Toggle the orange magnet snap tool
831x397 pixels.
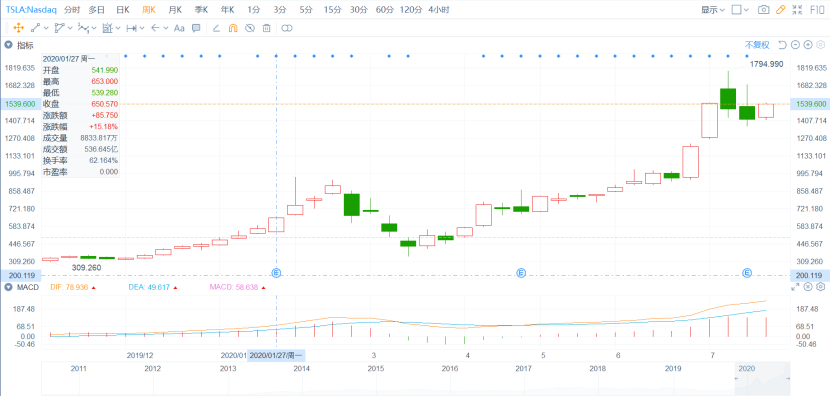point(232,28)
